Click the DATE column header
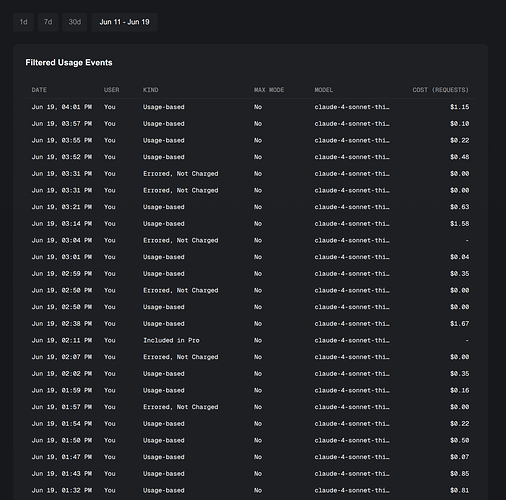 coord(39,90)
